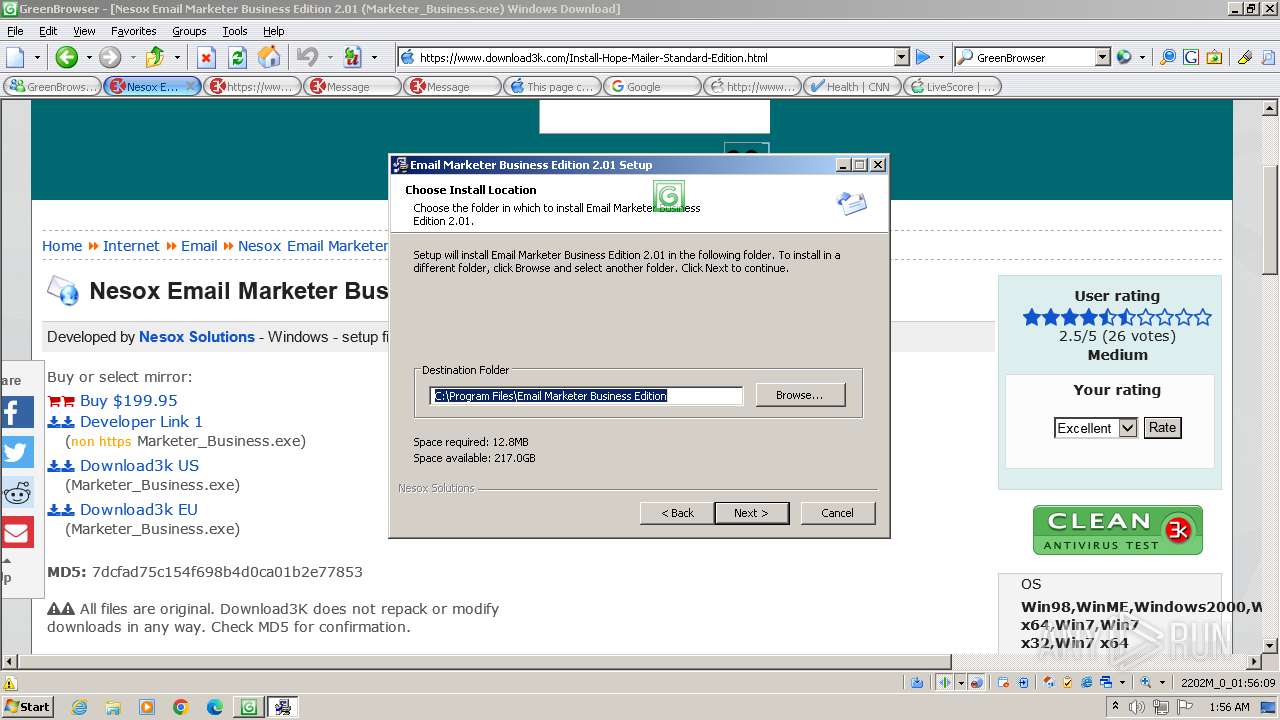
Task: Share the page via the Facebook icon
Action: [x=17, y=412]
